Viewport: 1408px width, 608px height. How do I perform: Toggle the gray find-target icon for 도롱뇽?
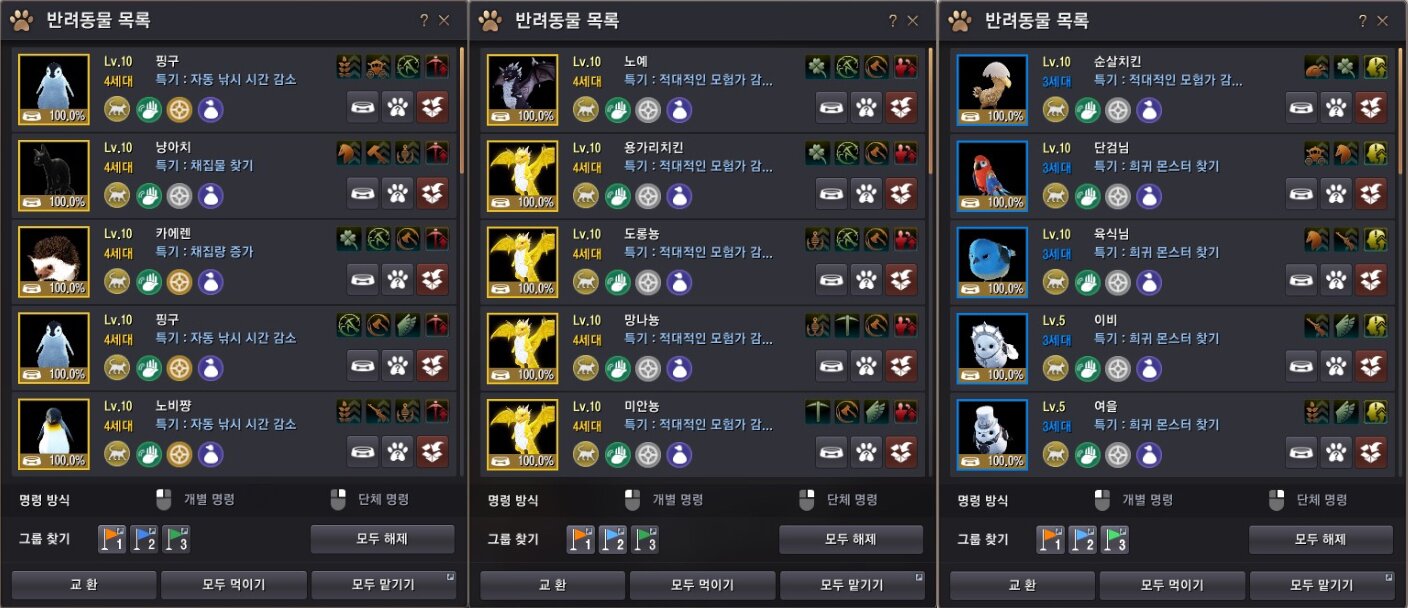(649, 282)
